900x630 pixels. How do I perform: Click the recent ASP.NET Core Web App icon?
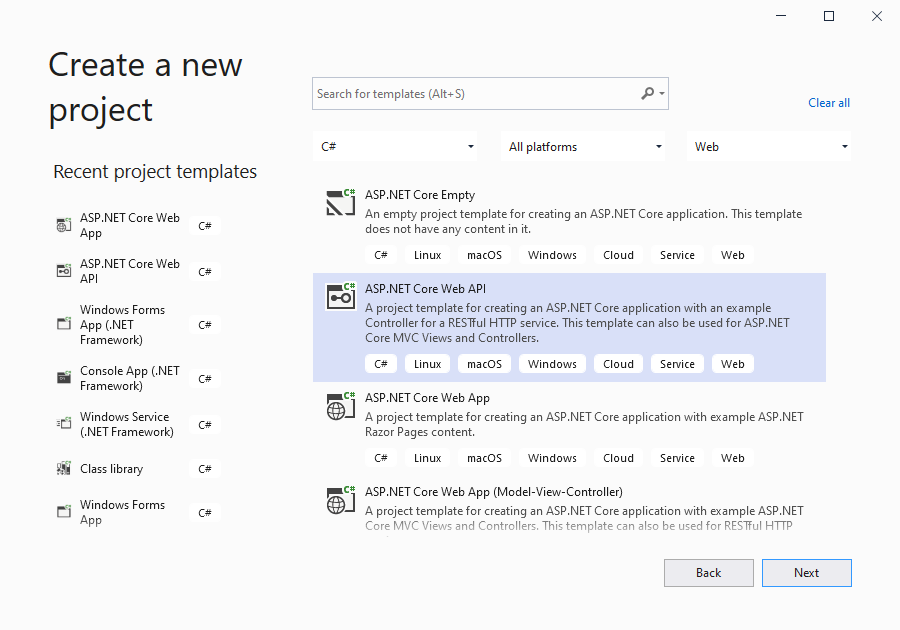(x=64, y=225)
